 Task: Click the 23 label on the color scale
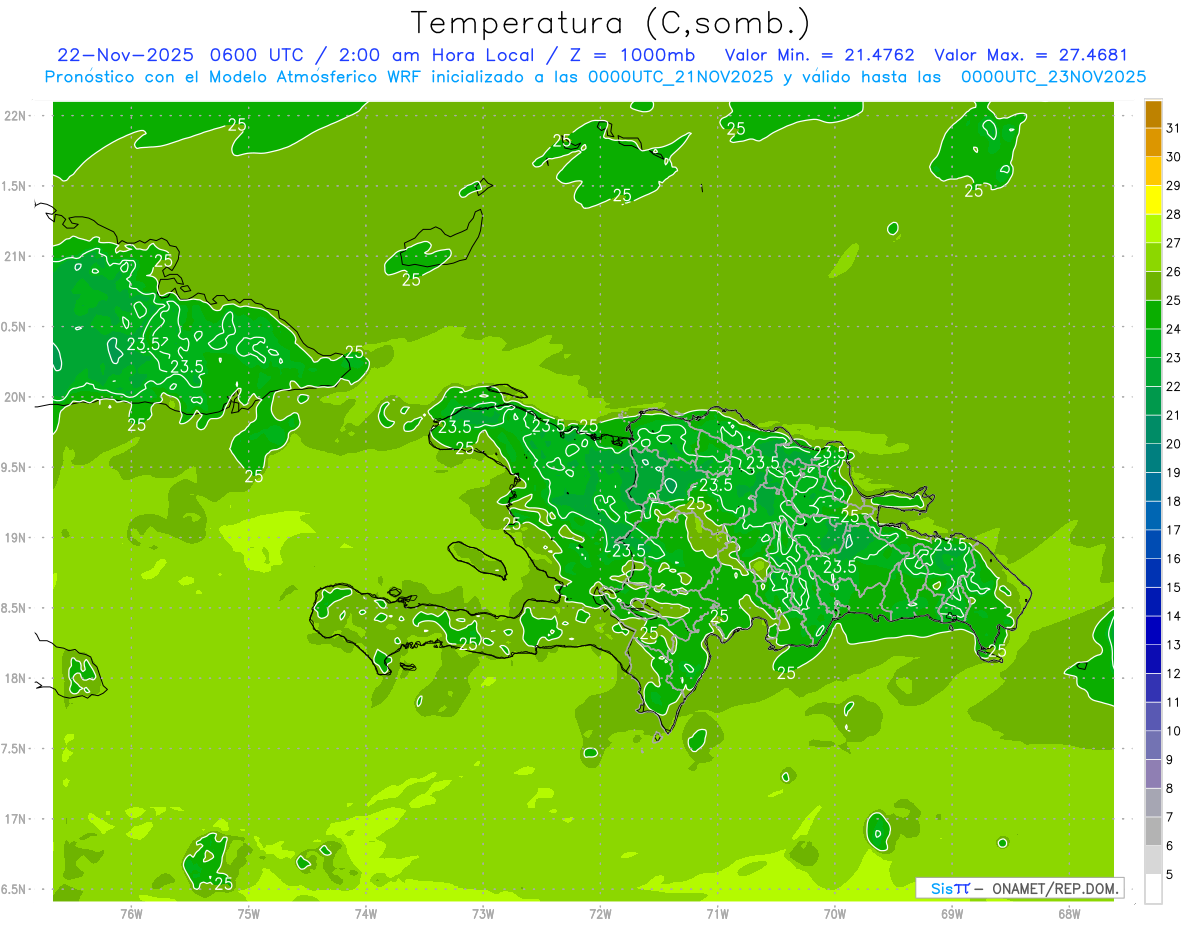click(1173, 358)
